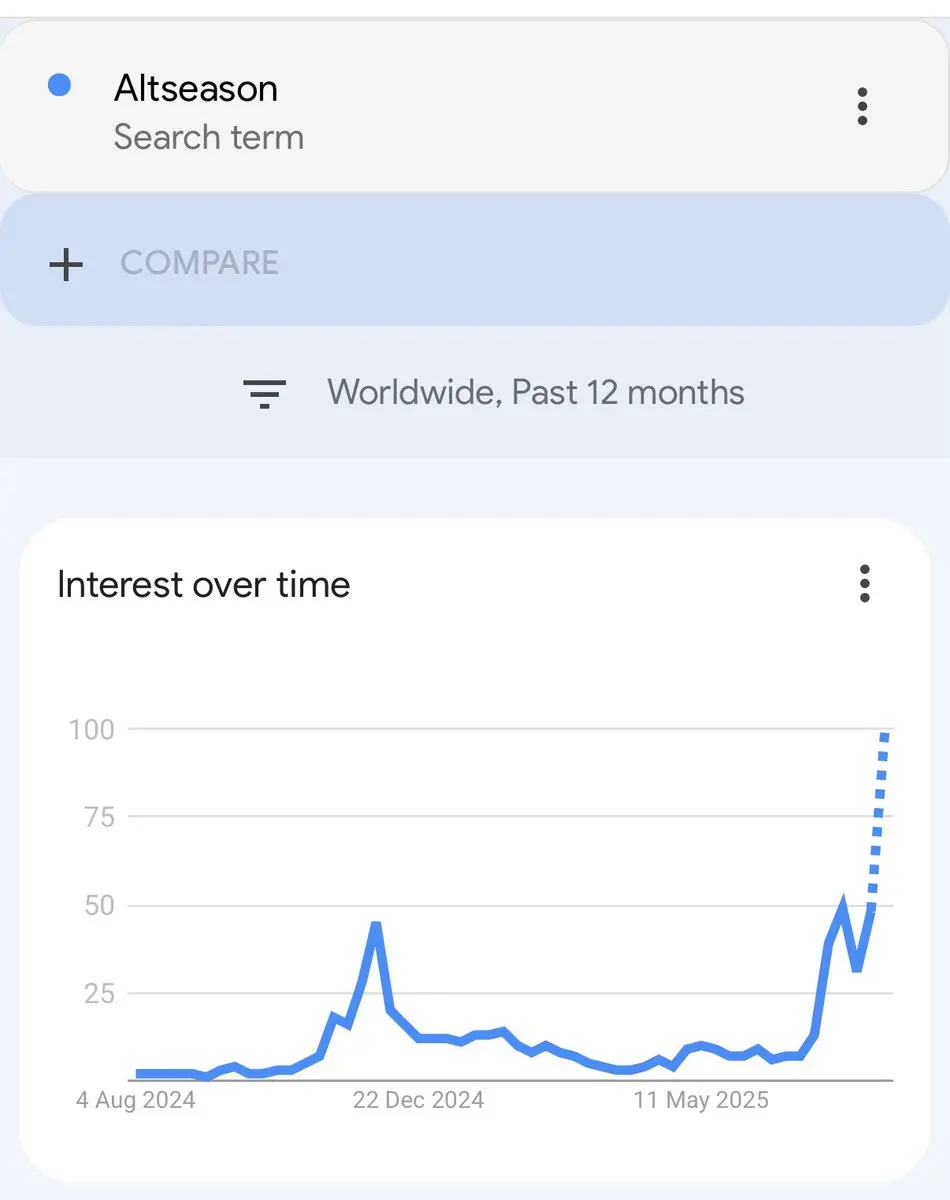The width and height of the screenshot is (950, 1200).
Task: Click the dotted forecast line near 100
Action: (x=878, y=820)
